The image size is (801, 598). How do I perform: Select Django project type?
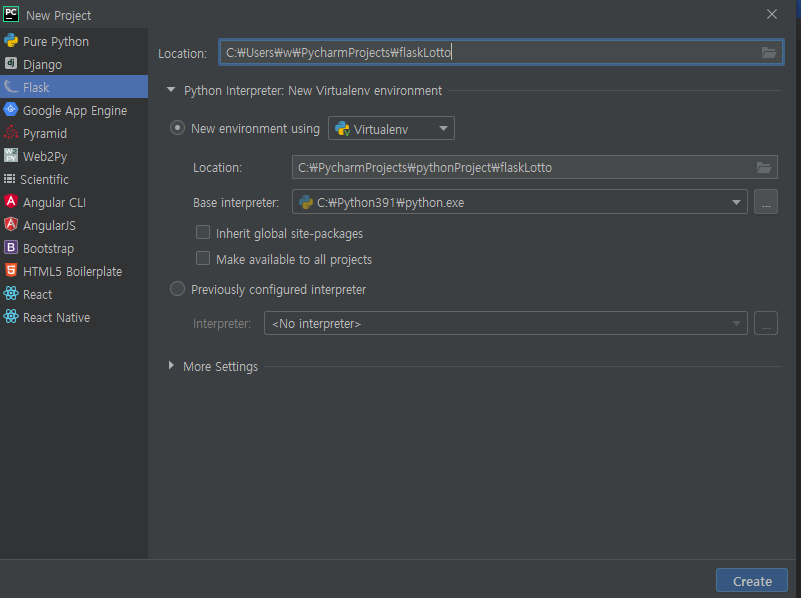[x=74, y=64]
